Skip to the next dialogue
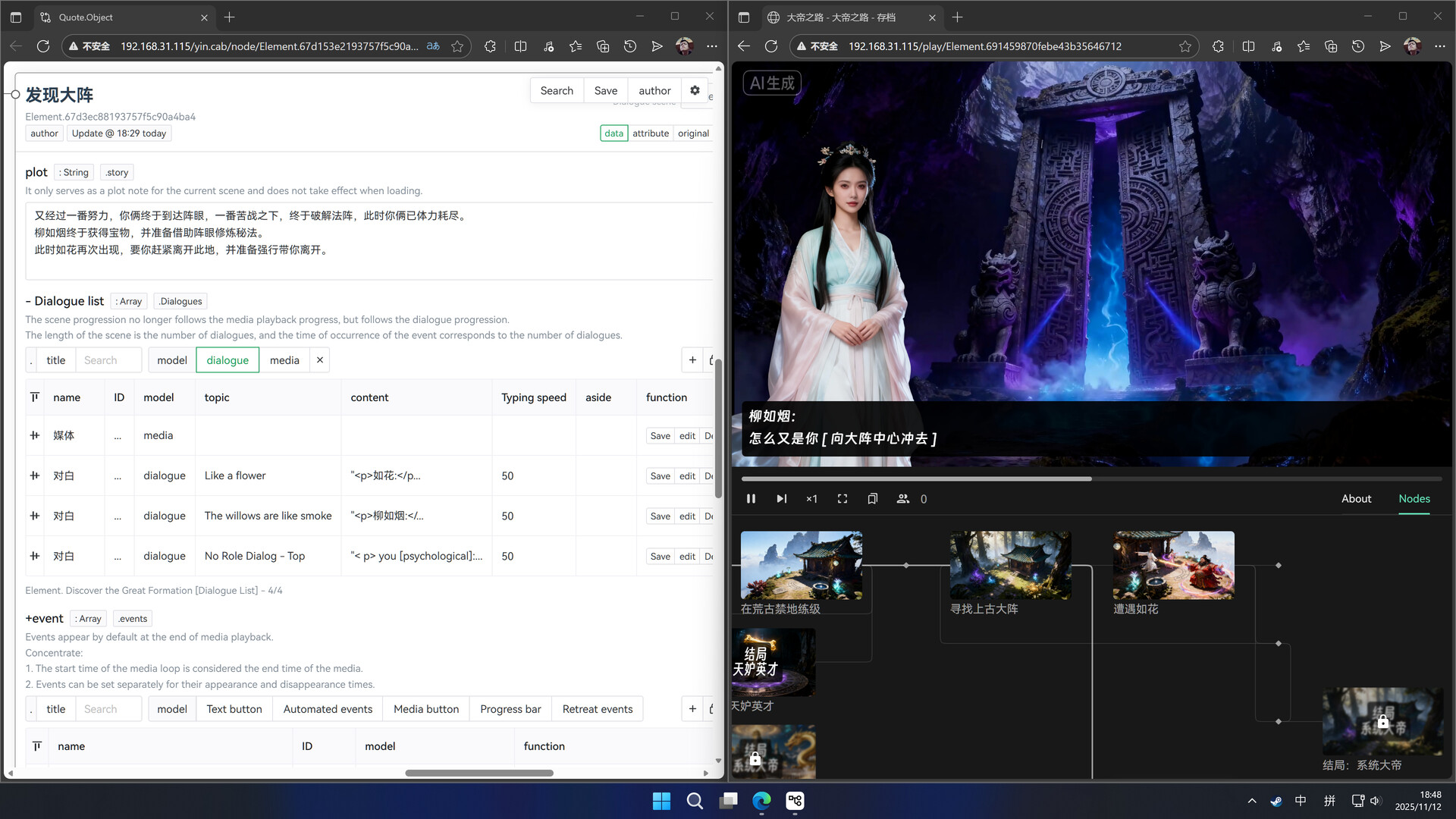The image size is (1456, 819). [781, 498]
